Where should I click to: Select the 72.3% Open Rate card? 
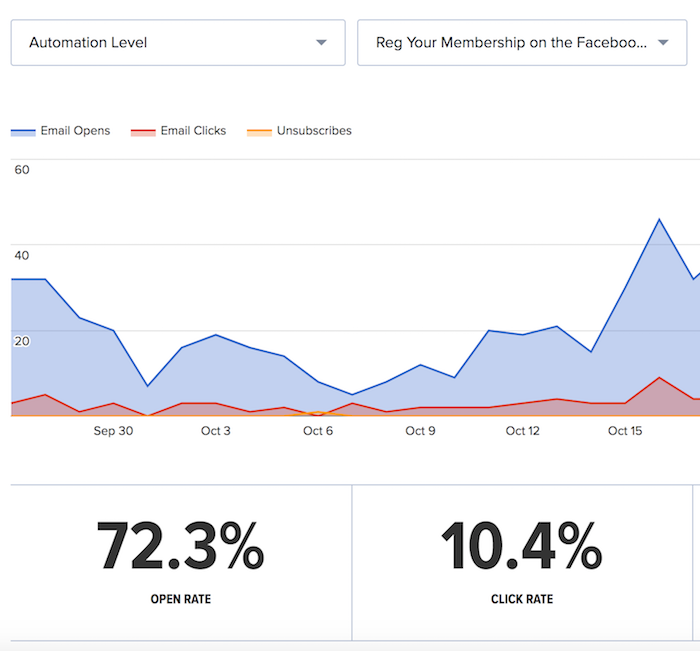click(x=181, y=563)
